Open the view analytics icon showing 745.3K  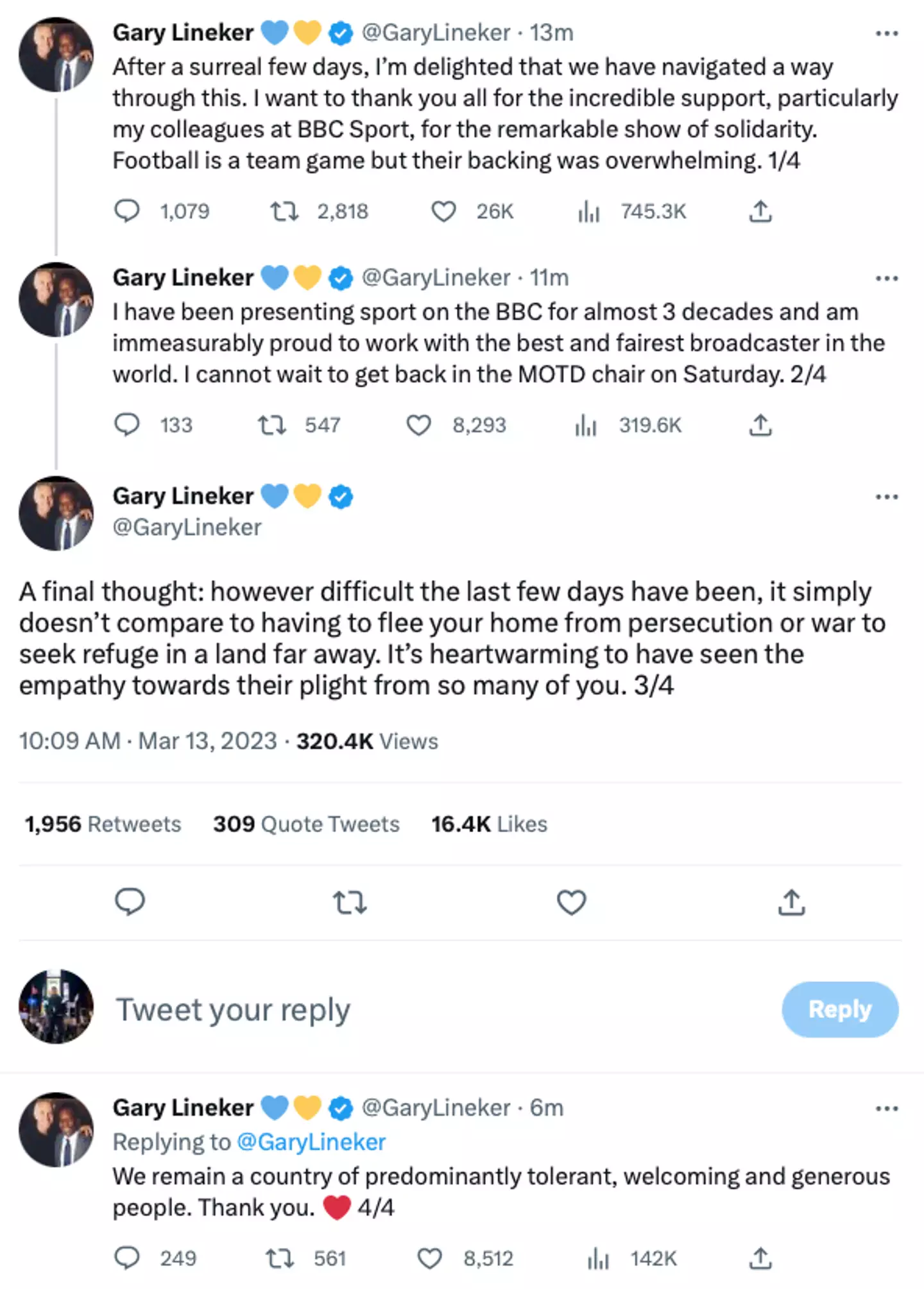click(588, 211)
